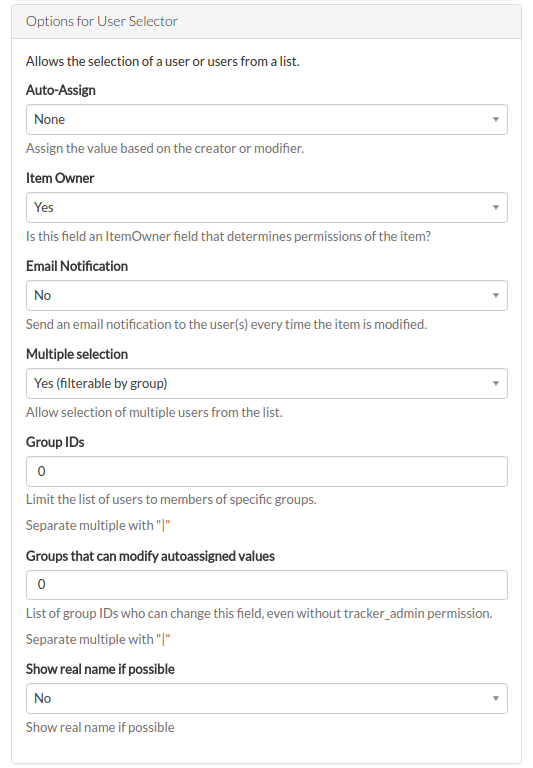This screenshot has width=533, height=768.
Task: Click the Auto-Assign dropdown arrow icon
Action: click(496, 120)
